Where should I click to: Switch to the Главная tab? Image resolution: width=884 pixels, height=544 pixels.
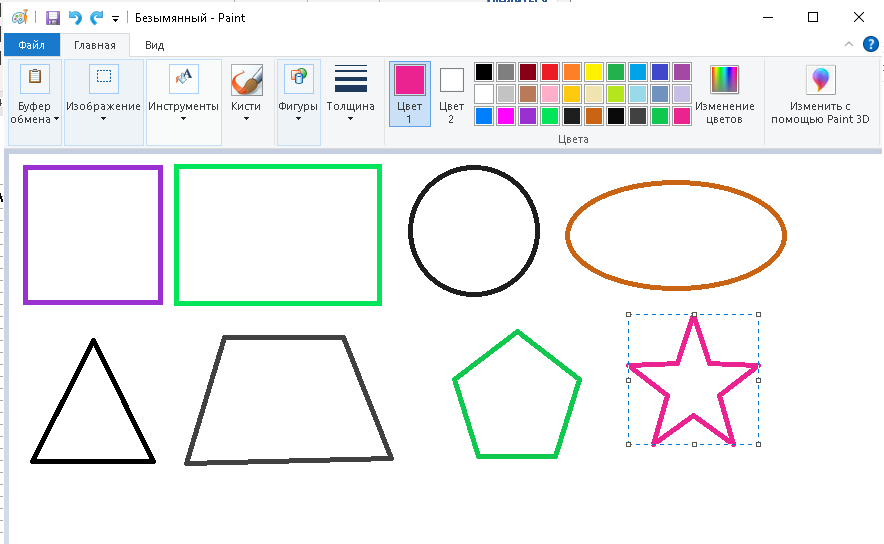tap(95, 45)
